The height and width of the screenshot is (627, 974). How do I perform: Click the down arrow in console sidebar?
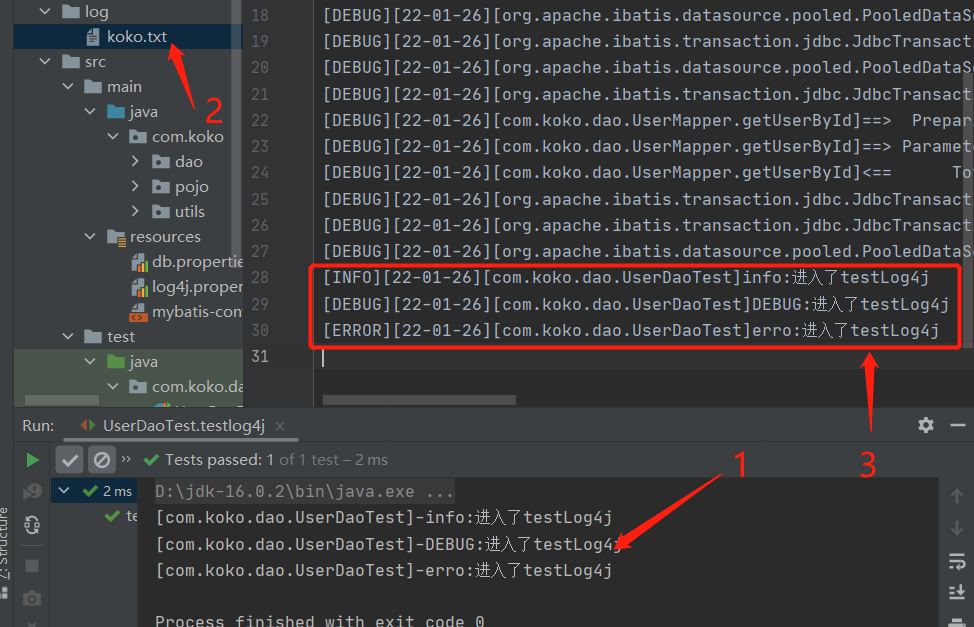click(x=957, y=528)
